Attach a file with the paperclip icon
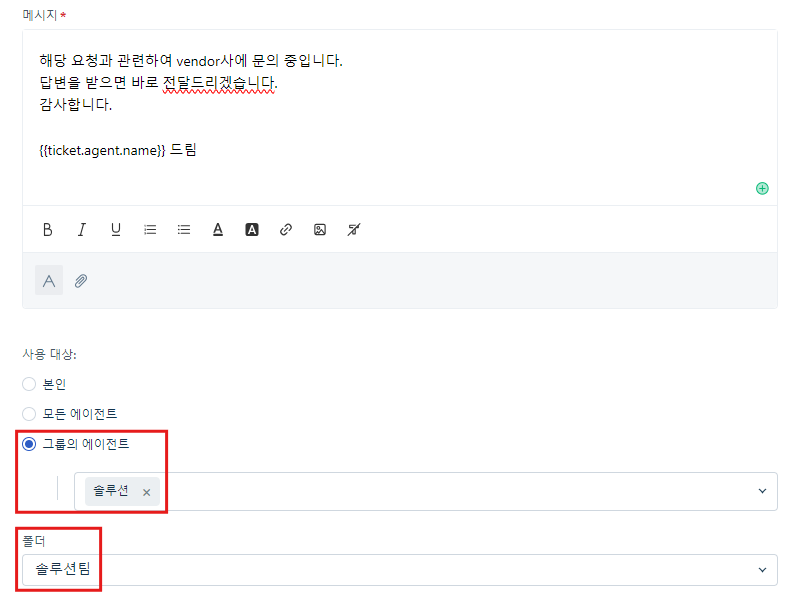790x595 pixels. point(81,281)
